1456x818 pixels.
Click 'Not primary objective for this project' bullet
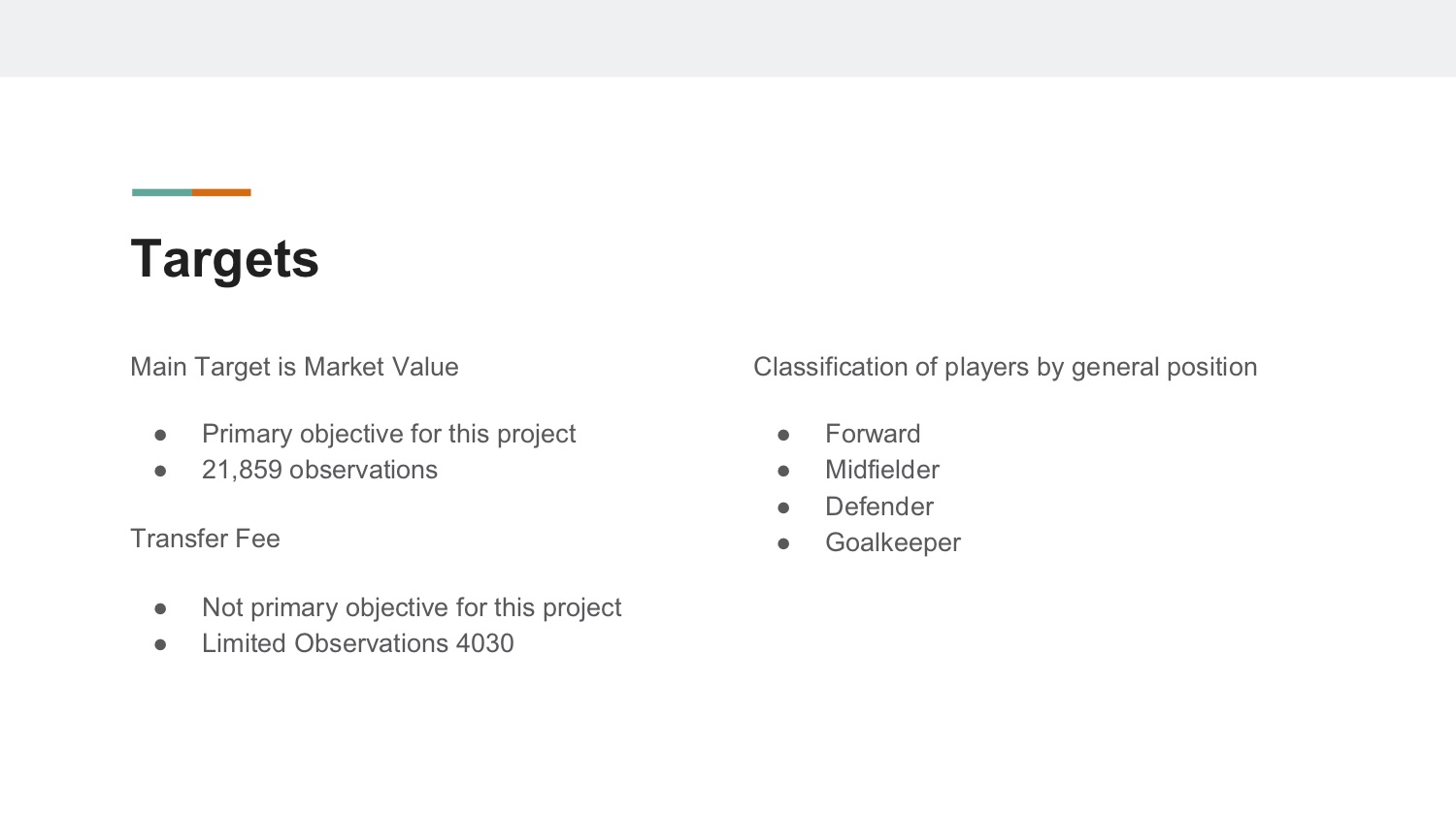click(412, 607)
